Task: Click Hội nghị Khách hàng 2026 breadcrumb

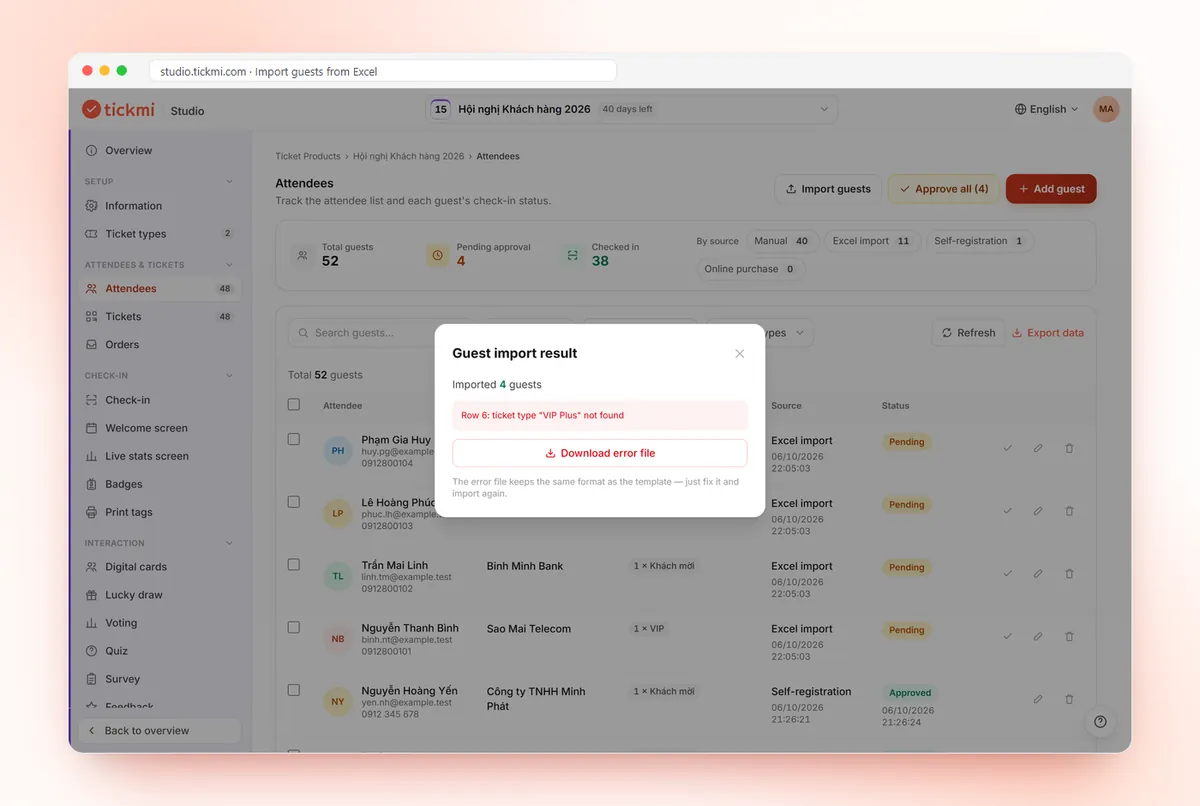Action: tap(408, 156)
